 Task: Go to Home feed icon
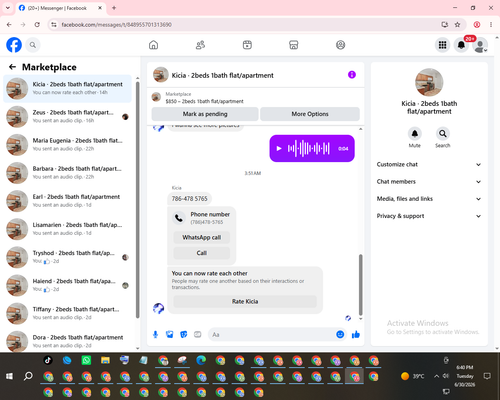point(153,45)
